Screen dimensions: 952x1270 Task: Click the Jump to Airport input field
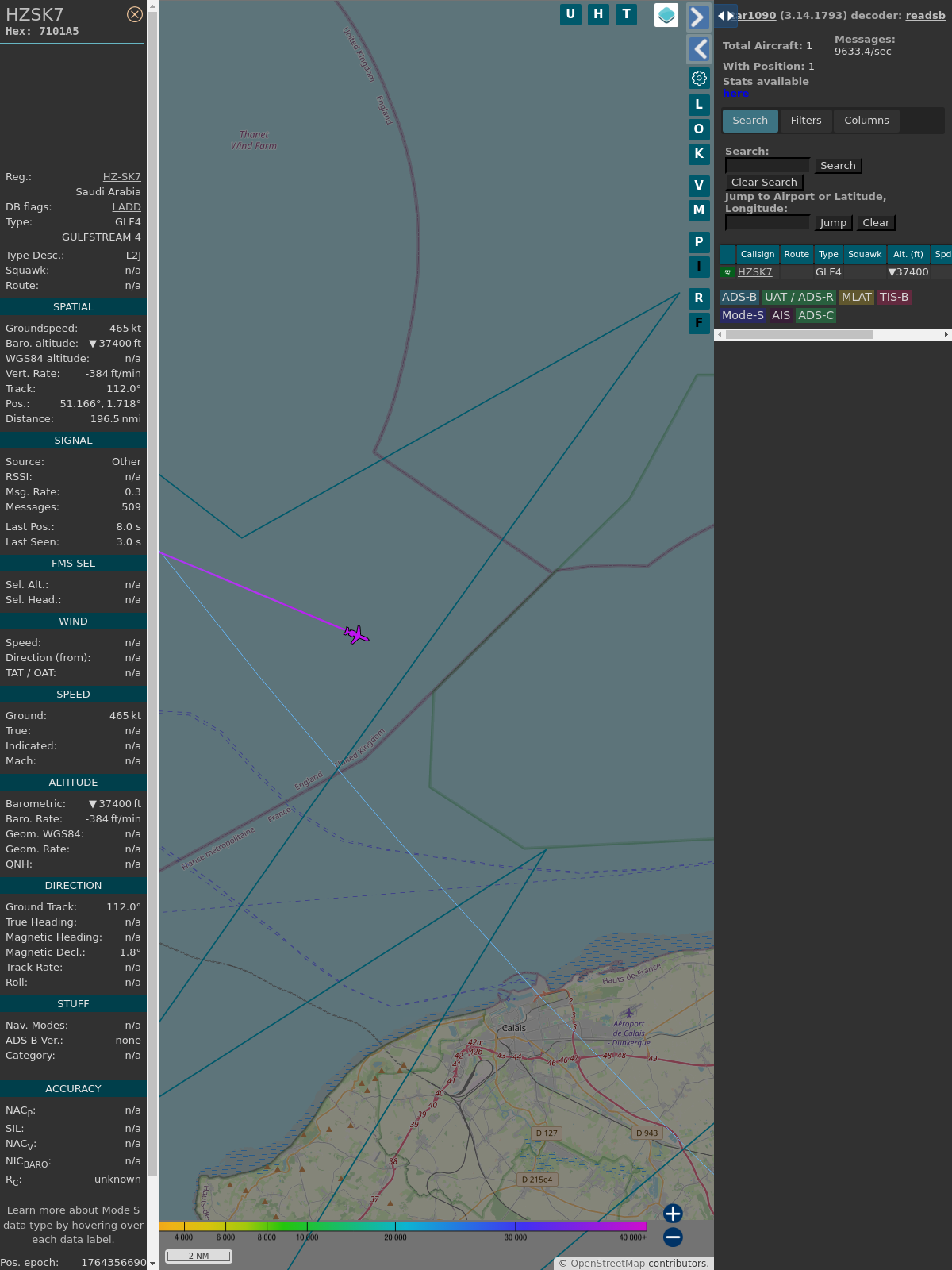click(x=767, y=223)
